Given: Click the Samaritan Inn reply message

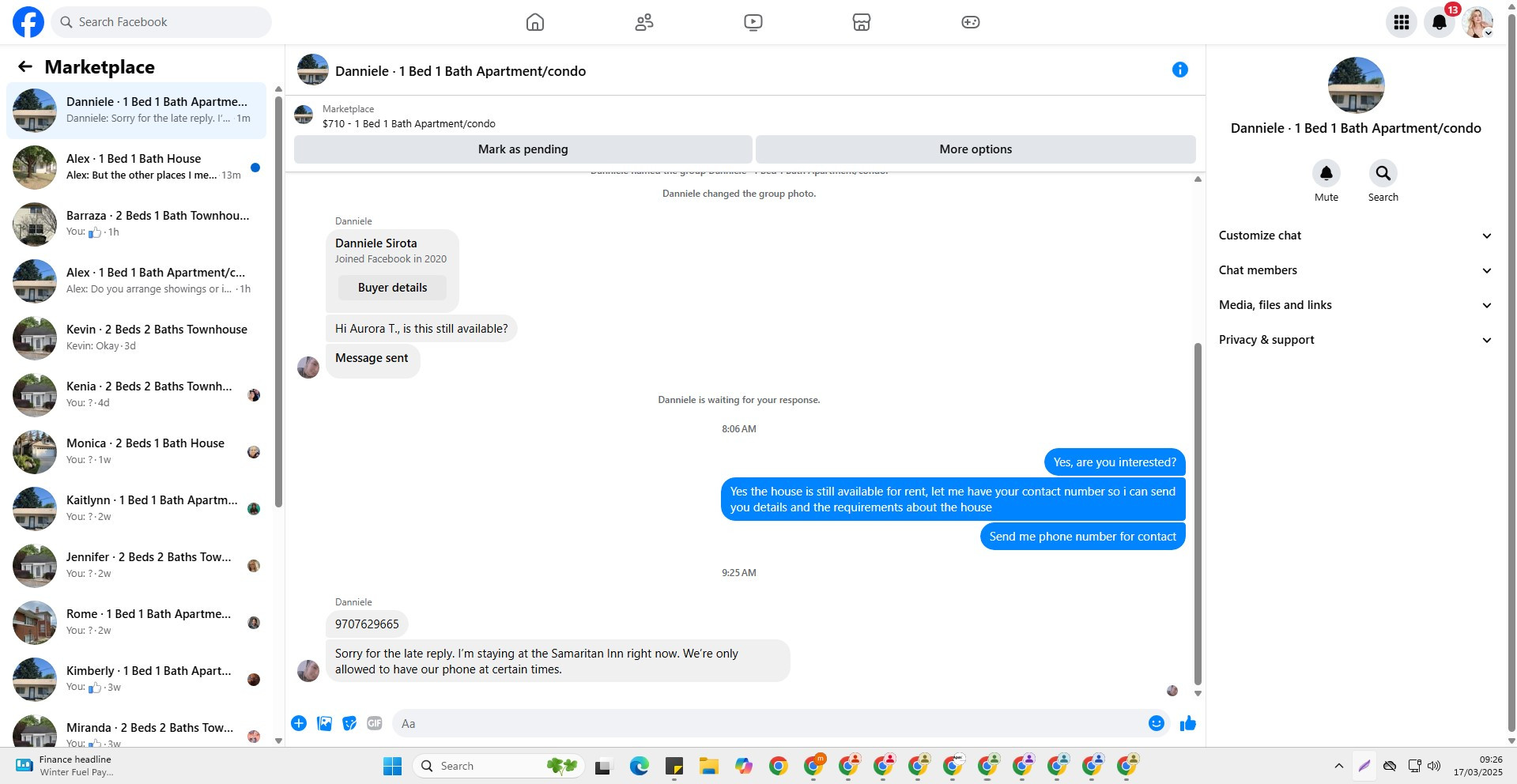Looking at the screenshot, I should tap(557, 661).
